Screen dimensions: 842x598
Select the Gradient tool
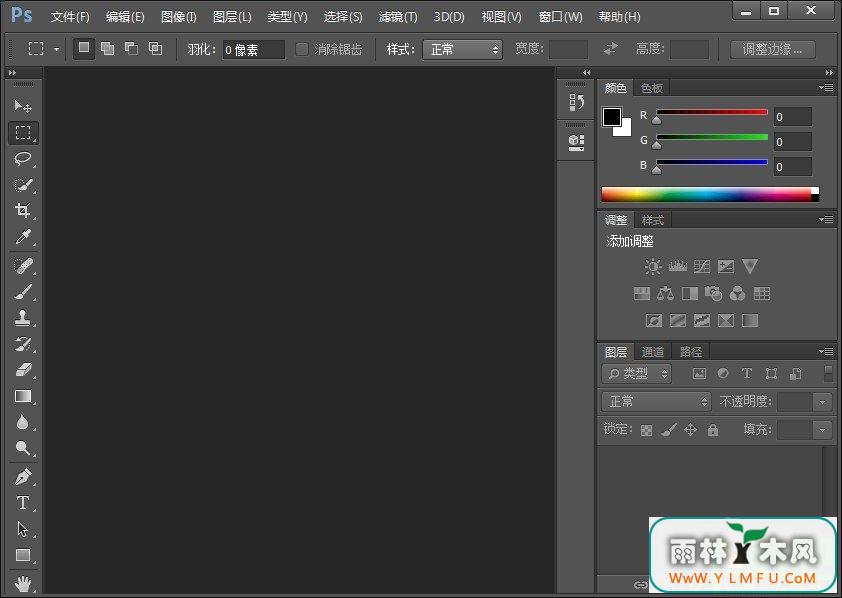click(23, 396)
